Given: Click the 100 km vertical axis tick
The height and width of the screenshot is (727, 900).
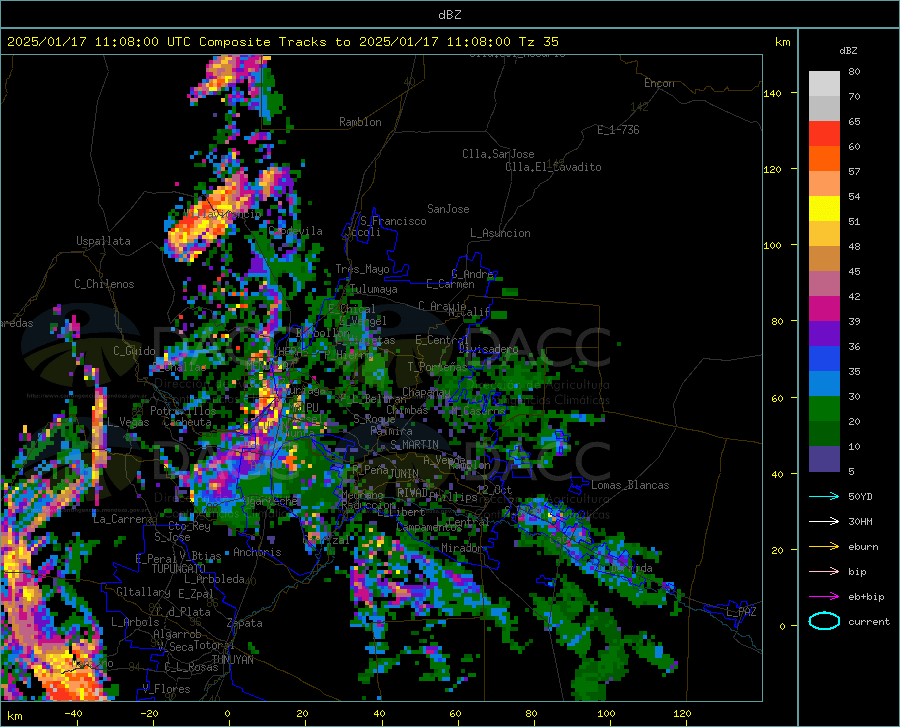Looking at the screenshot, I should pyautogui.click(x=773, y=245).
